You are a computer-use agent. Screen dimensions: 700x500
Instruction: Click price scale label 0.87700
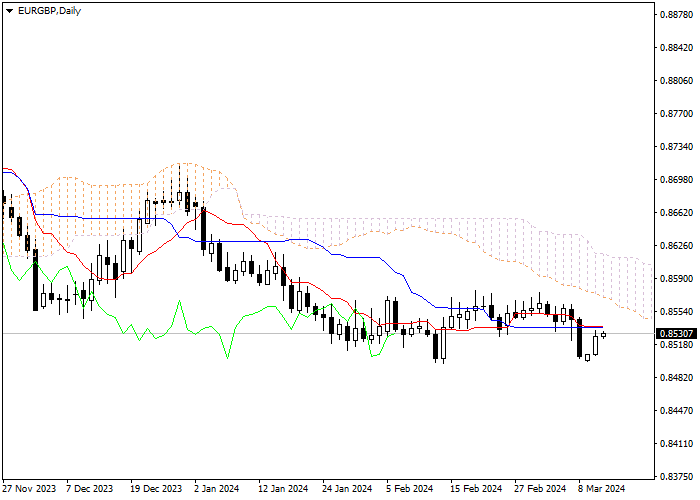[676, 114]
